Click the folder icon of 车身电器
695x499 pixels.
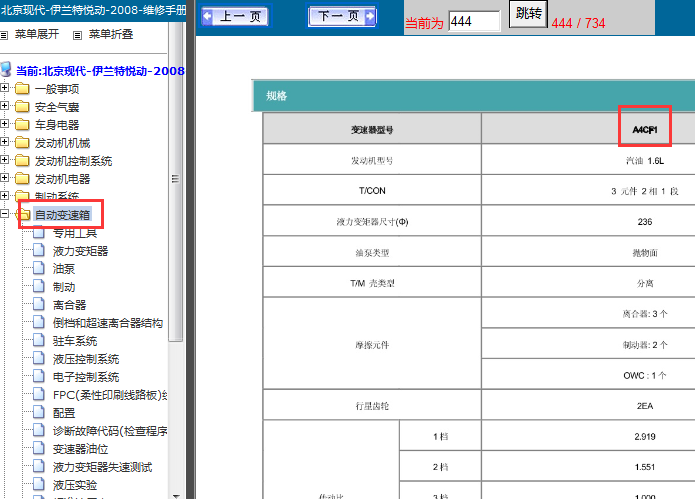(22, 125)
